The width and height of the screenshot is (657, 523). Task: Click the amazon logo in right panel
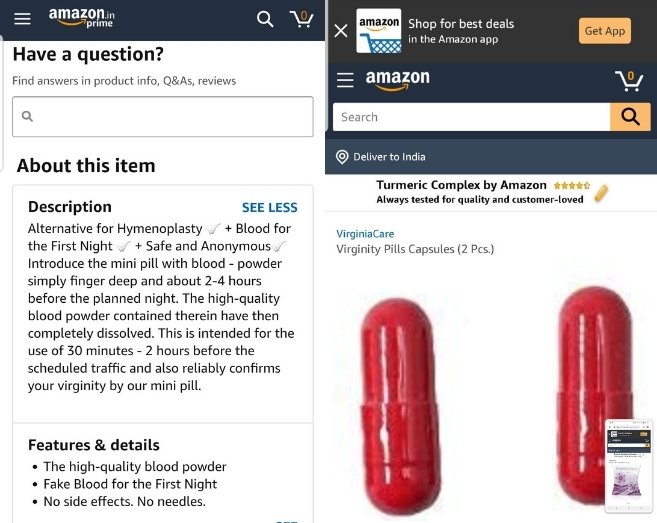click(x=397, y=80)
